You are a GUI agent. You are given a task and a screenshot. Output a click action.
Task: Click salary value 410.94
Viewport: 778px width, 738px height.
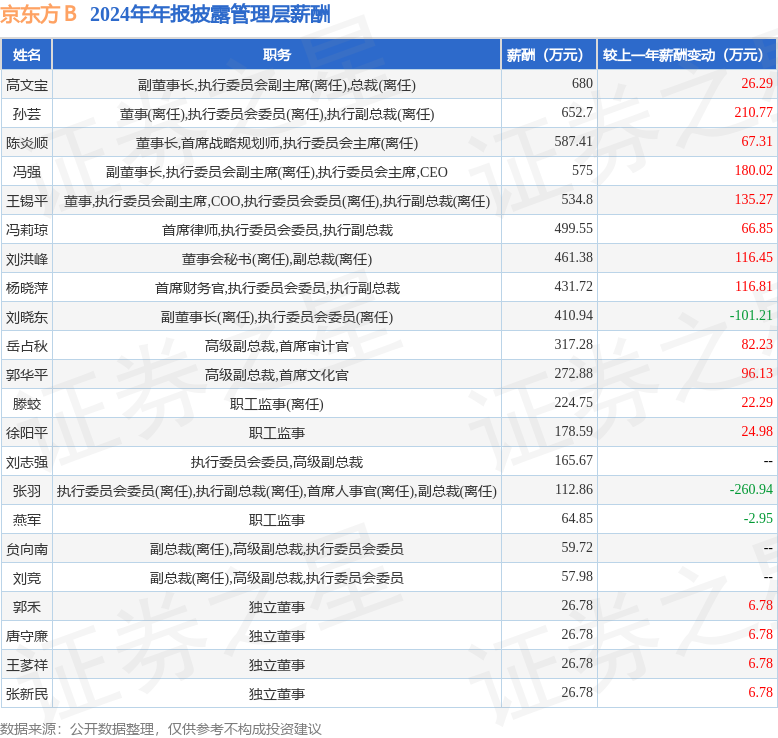(573, 315)
